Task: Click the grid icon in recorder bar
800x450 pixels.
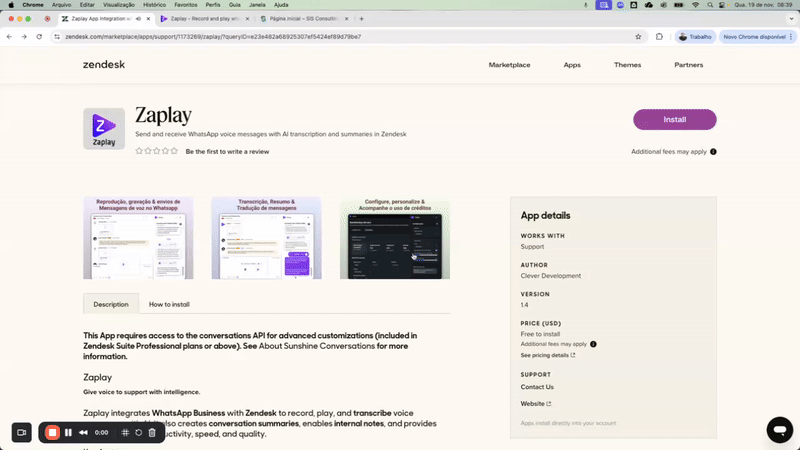Action: [x=125, y=432]
